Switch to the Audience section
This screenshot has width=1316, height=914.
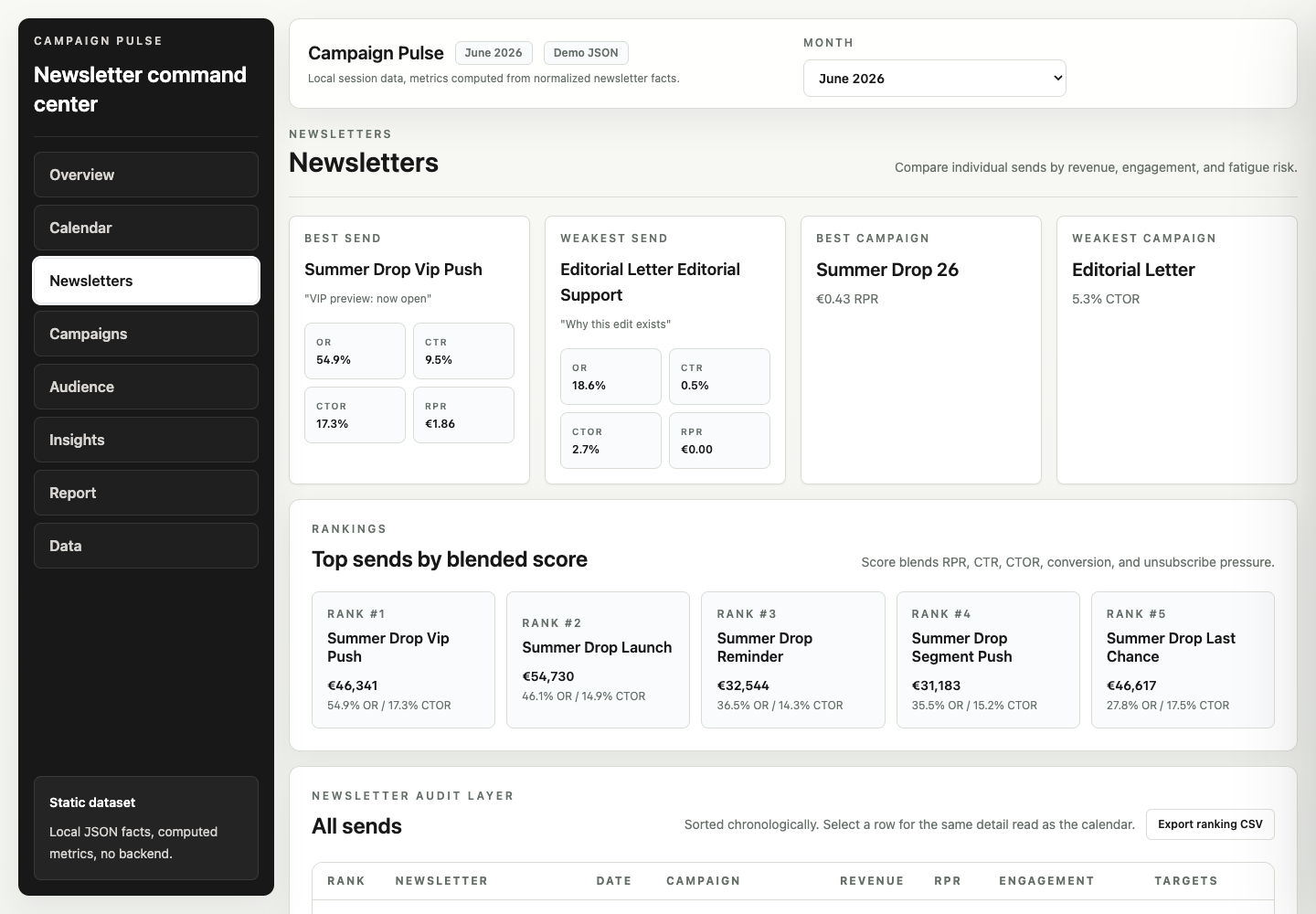pos(146,387)
